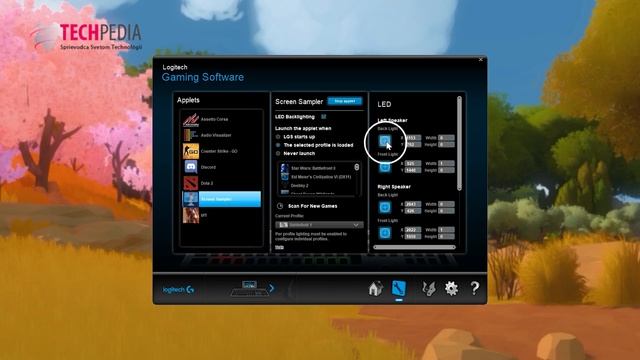Select 'LGS starts up' radio option
This screenshot has width=640, height=360.
(278, 137)
